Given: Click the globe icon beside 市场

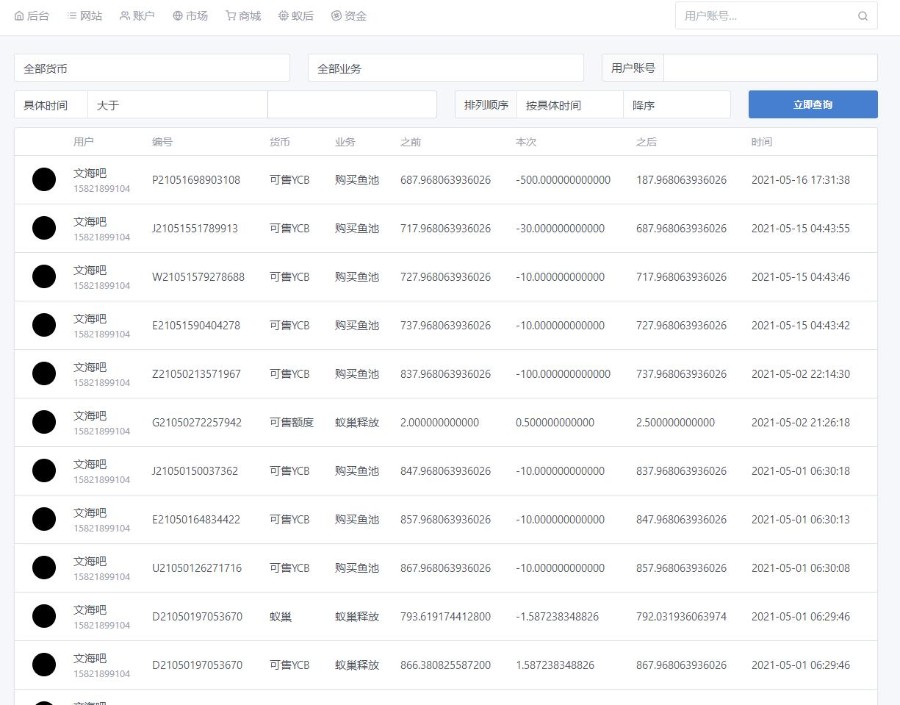Looking at the screenshot, I should (x=177, y=16).
